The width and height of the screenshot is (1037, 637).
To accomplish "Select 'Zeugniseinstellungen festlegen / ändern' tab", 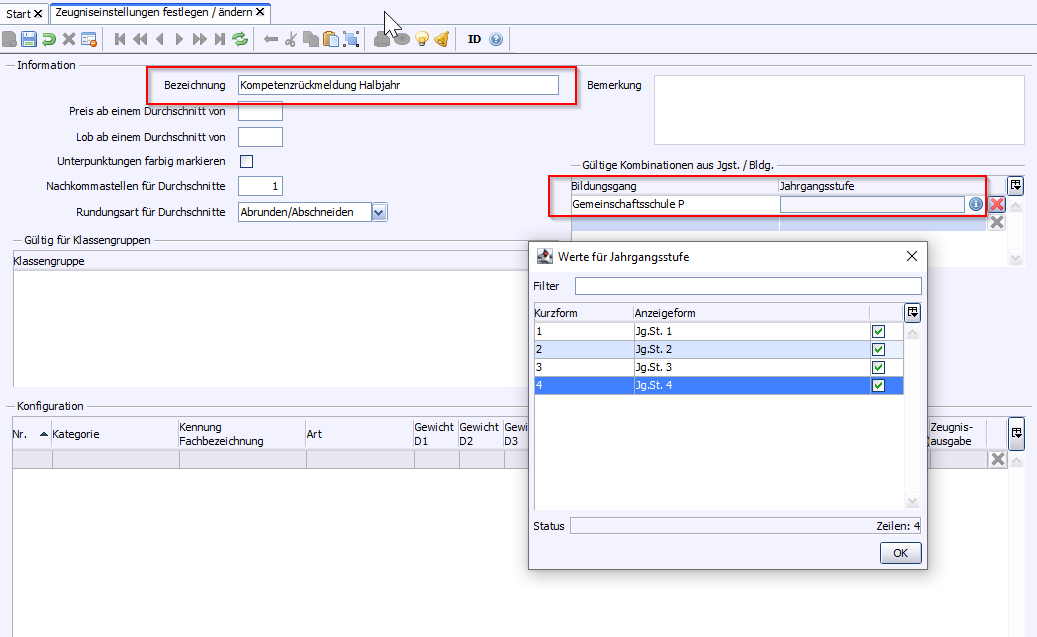I will (x=154, y=13).
